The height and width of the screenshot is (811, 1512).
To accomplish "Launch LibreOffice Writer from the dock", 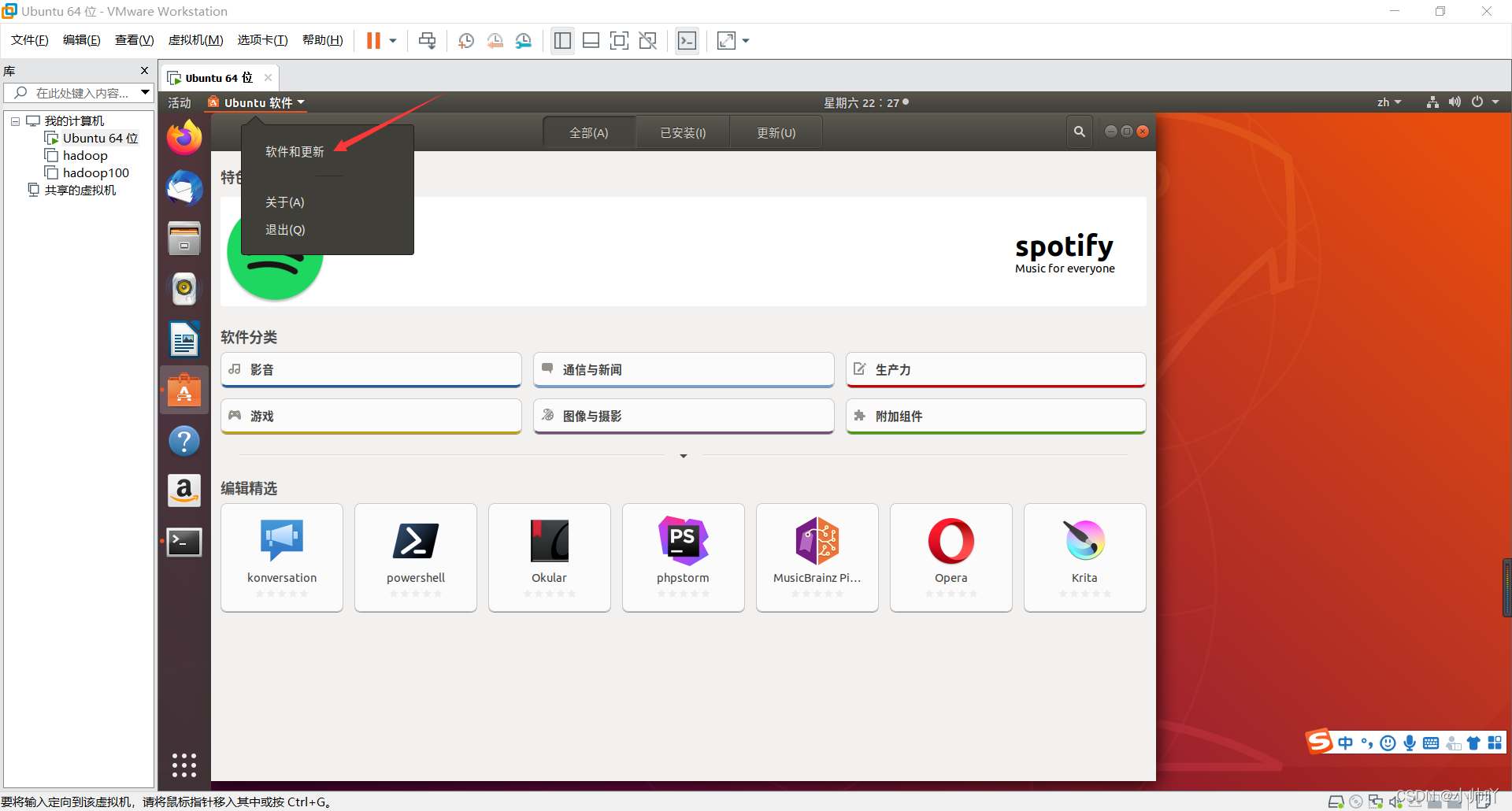I will (184, 339).
